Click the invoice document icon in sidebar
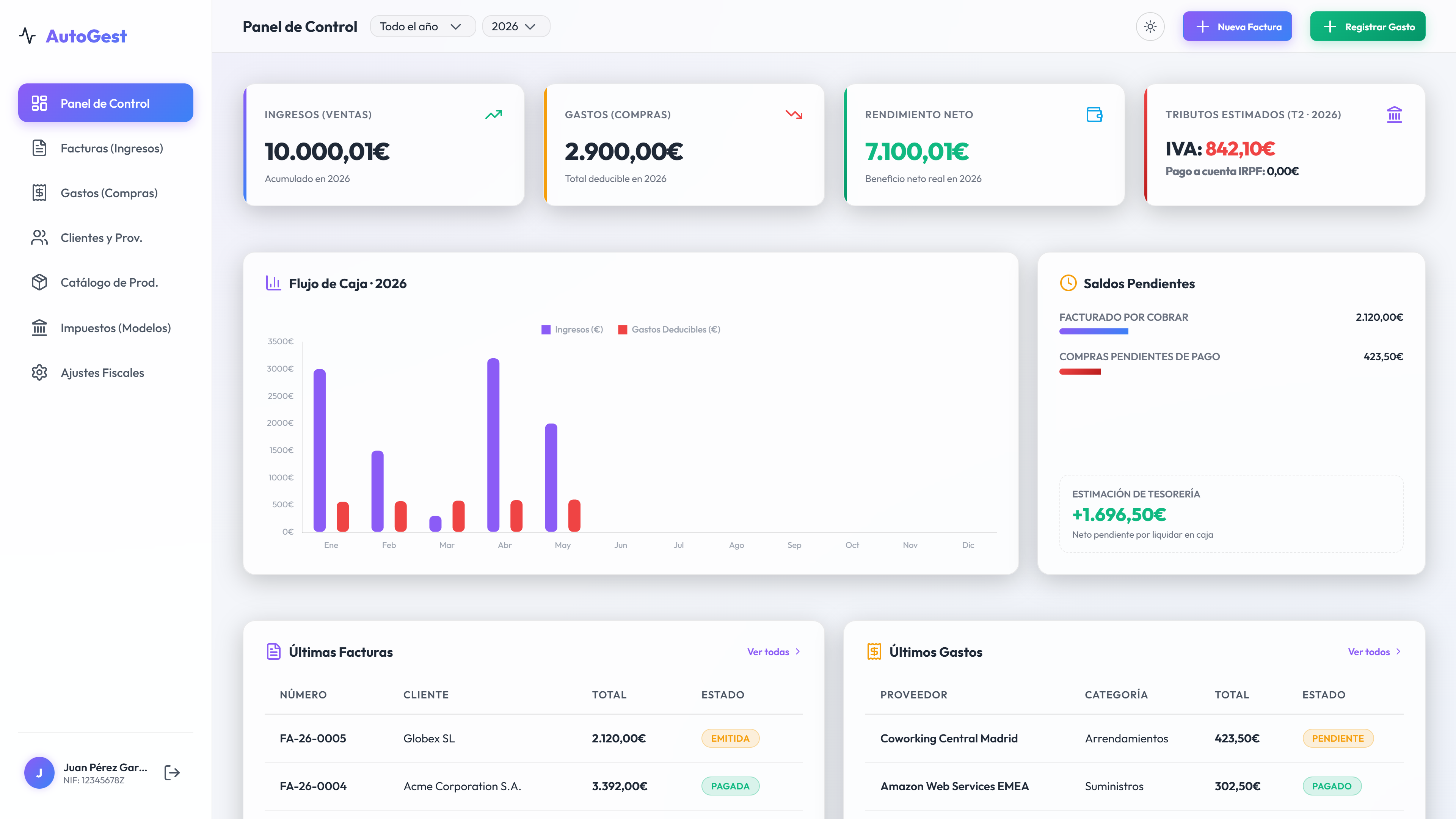The height and width of the screenshot is (819, 1456). coord(39,148)
